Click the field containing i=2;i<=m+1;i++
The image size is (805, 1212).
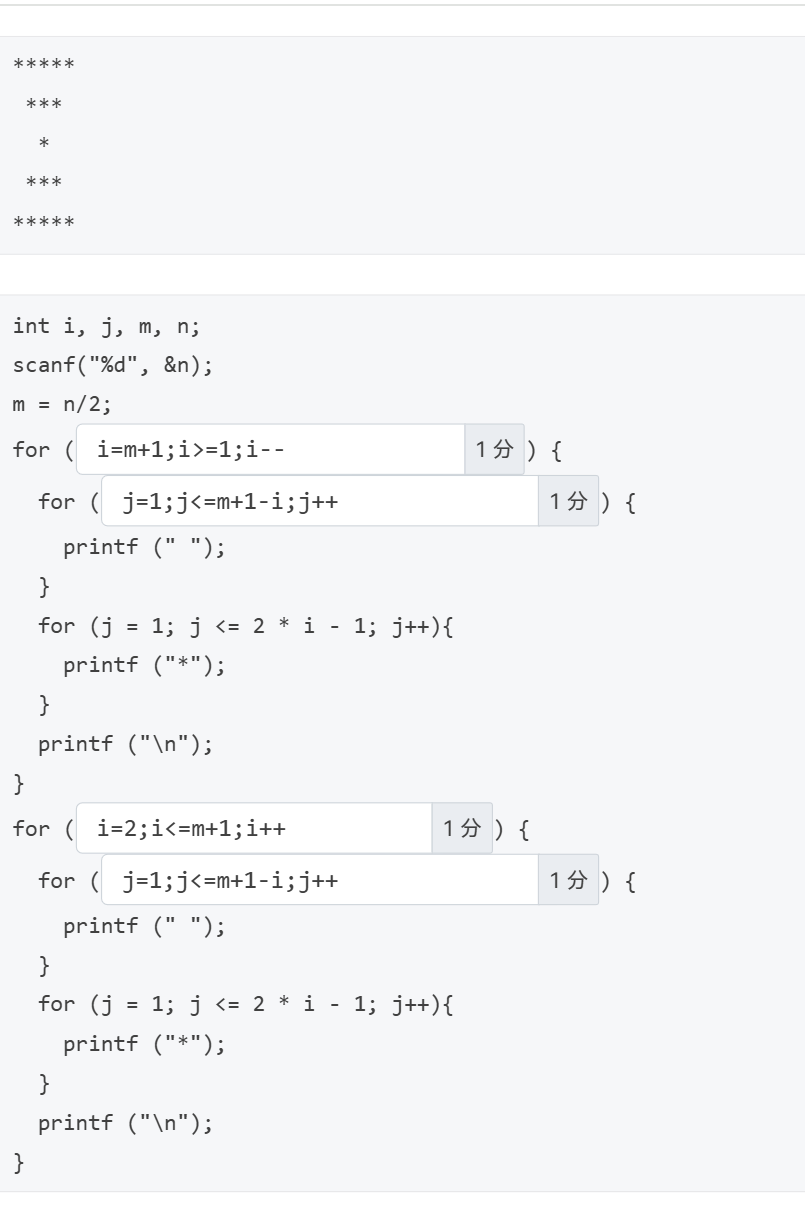pyautogui.click(x=254, y=828)
